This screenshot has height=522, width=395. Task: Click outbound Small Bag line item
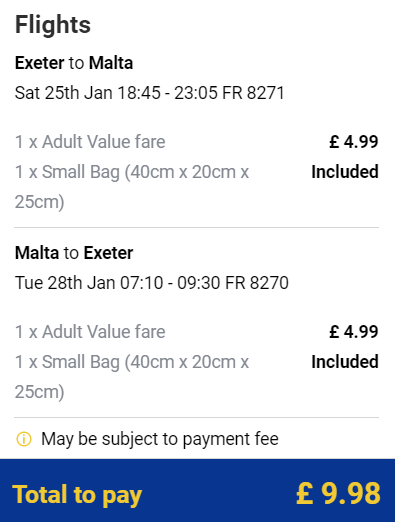click(132, 187)
